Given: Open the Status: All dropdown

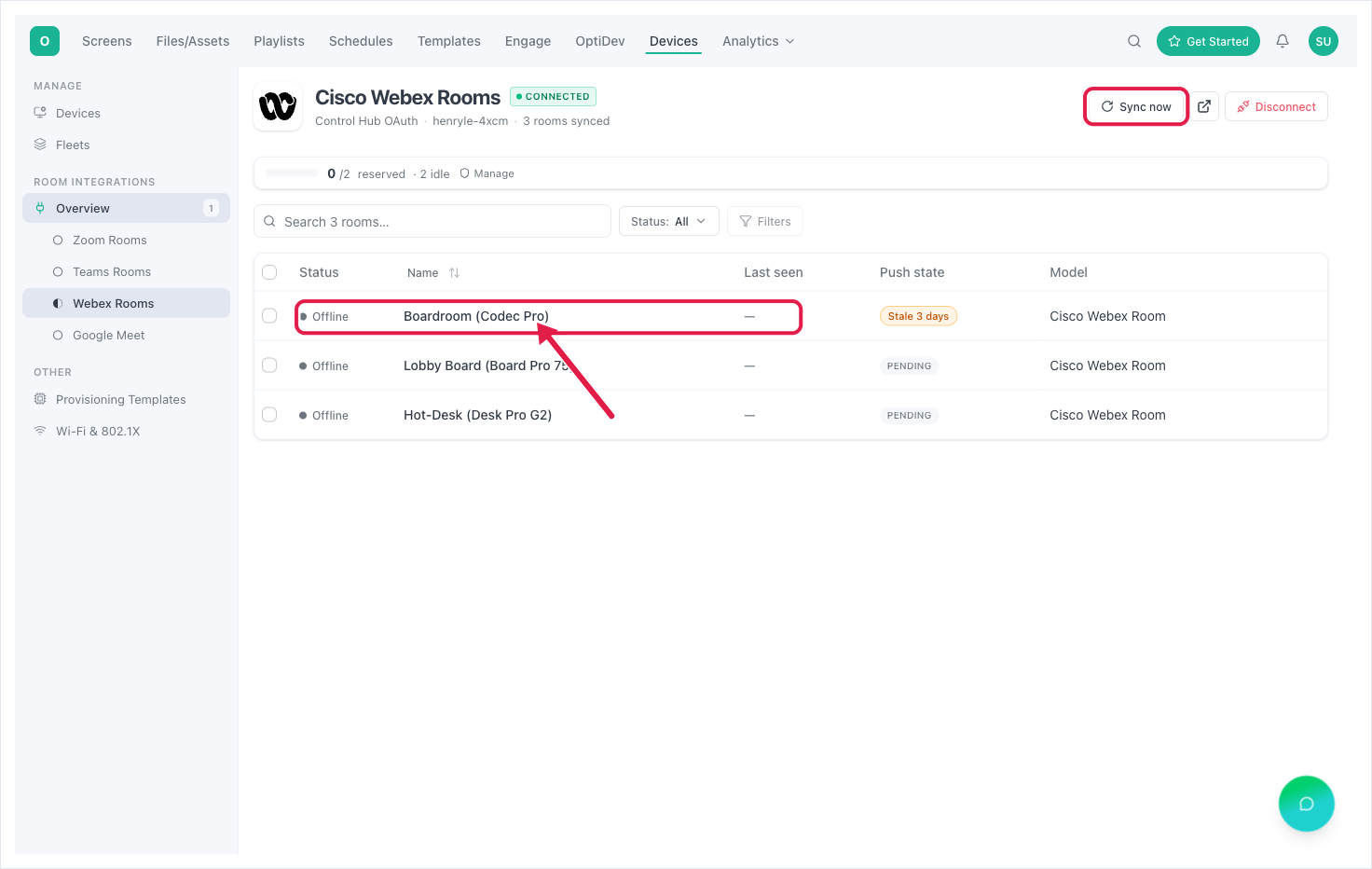Looking at the screenshot, I should tap(668, 221).
